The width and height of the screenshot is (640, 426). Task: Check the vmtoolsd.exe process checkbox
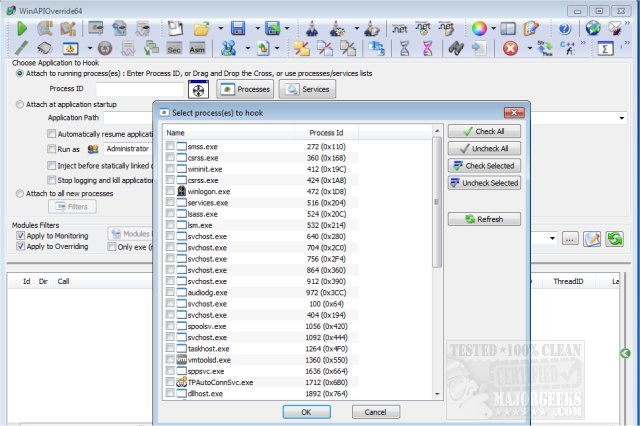170,359
